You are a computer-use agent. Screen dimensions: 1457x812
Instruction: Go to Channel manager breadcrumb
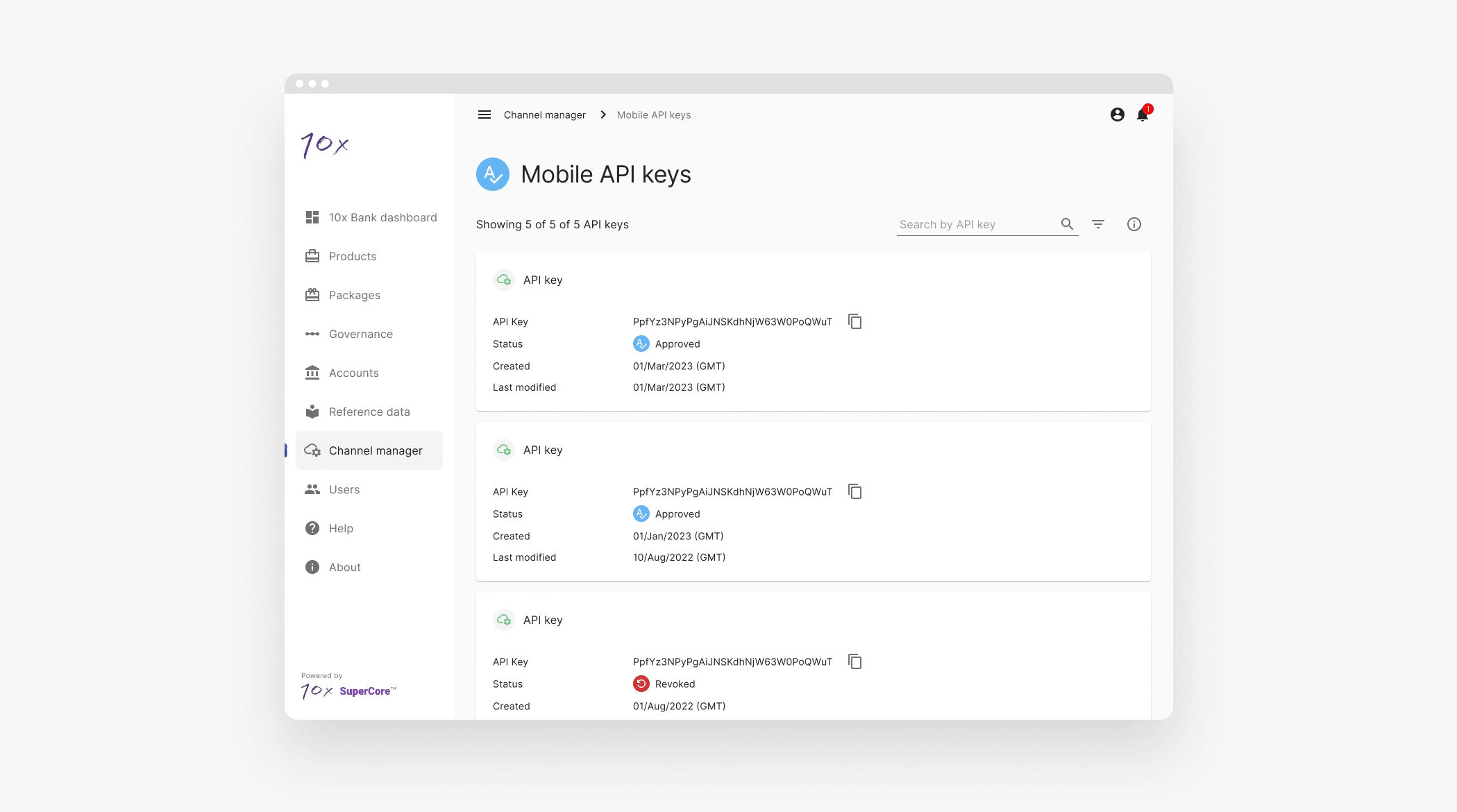(x=545, y=115)
